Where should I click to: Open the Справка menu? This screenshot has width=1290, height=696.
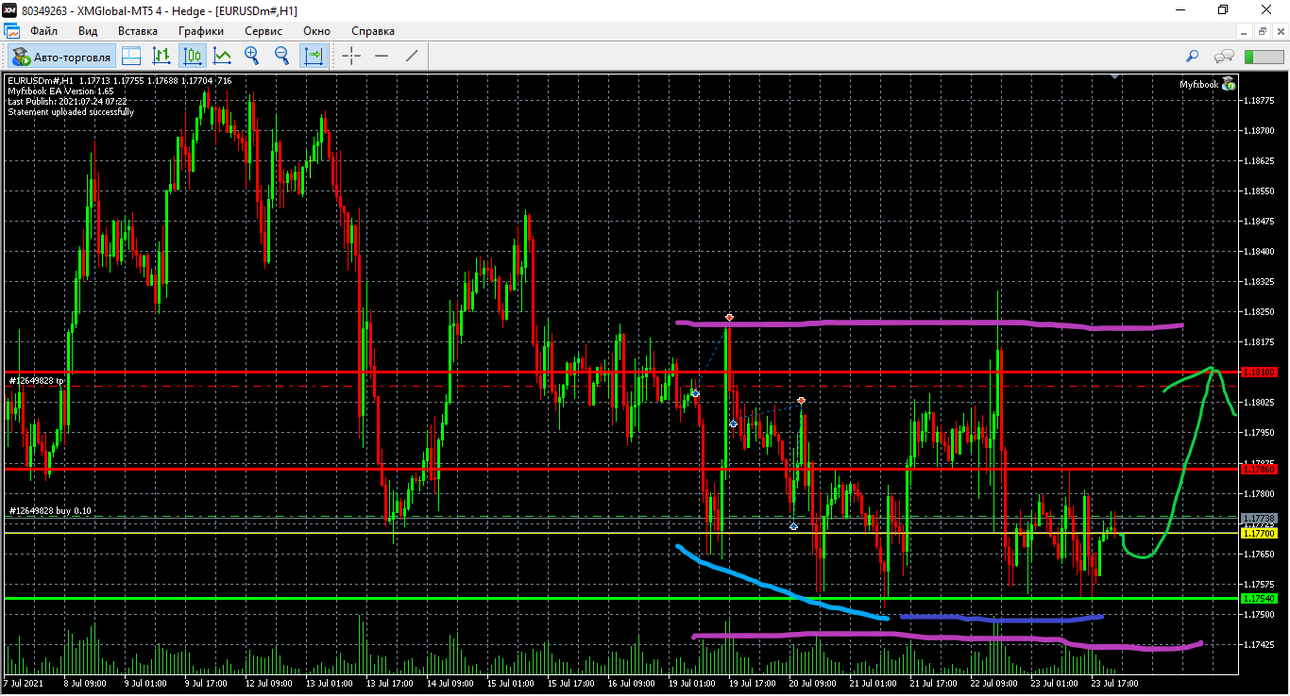[x=373, y=31]
